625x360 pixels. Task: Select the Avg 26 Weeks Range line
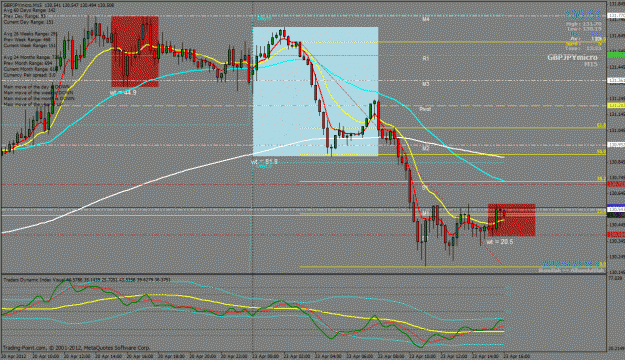(31, 34)
